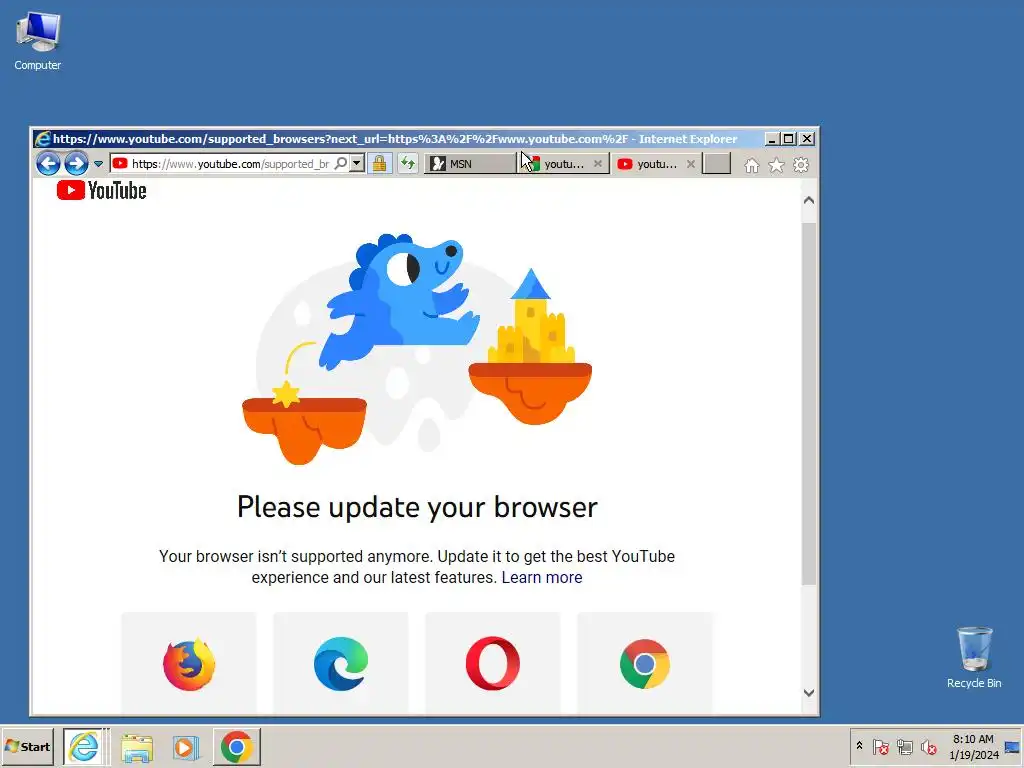Click the Show desktop button in tray

tap(1013, 746)
